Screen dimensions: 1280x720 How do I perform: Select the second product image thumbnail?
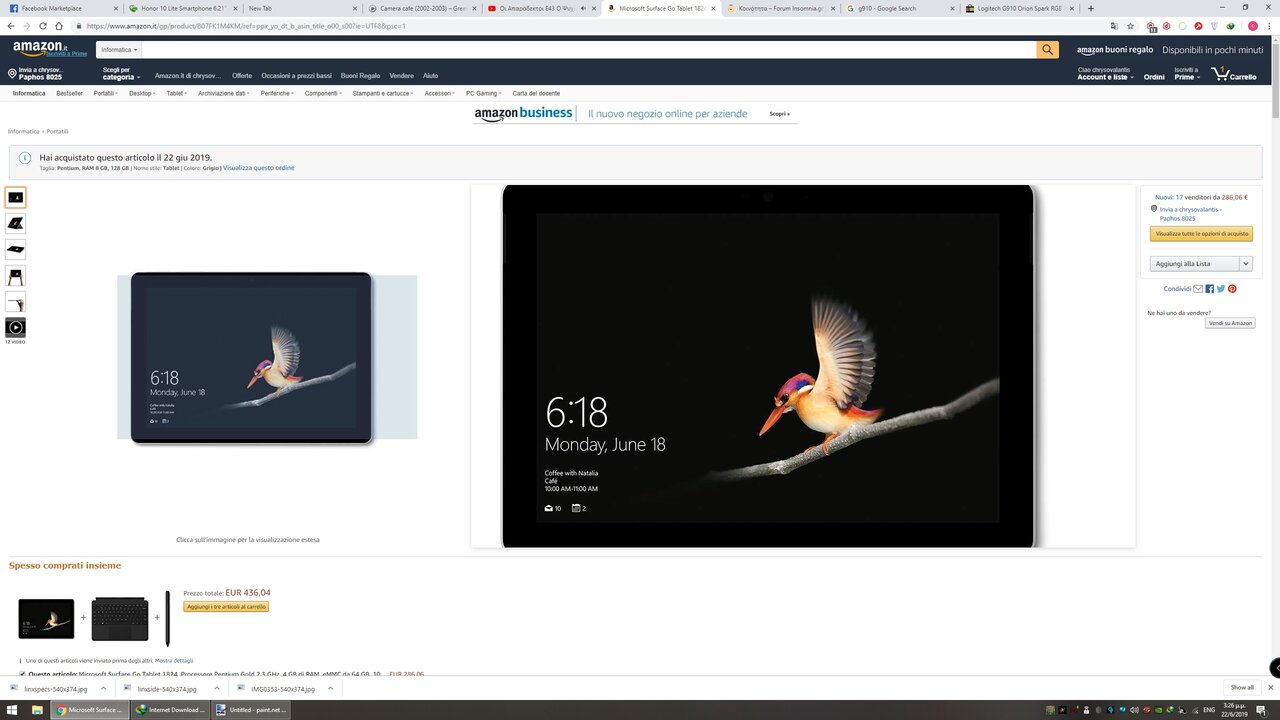coord(15,223)
